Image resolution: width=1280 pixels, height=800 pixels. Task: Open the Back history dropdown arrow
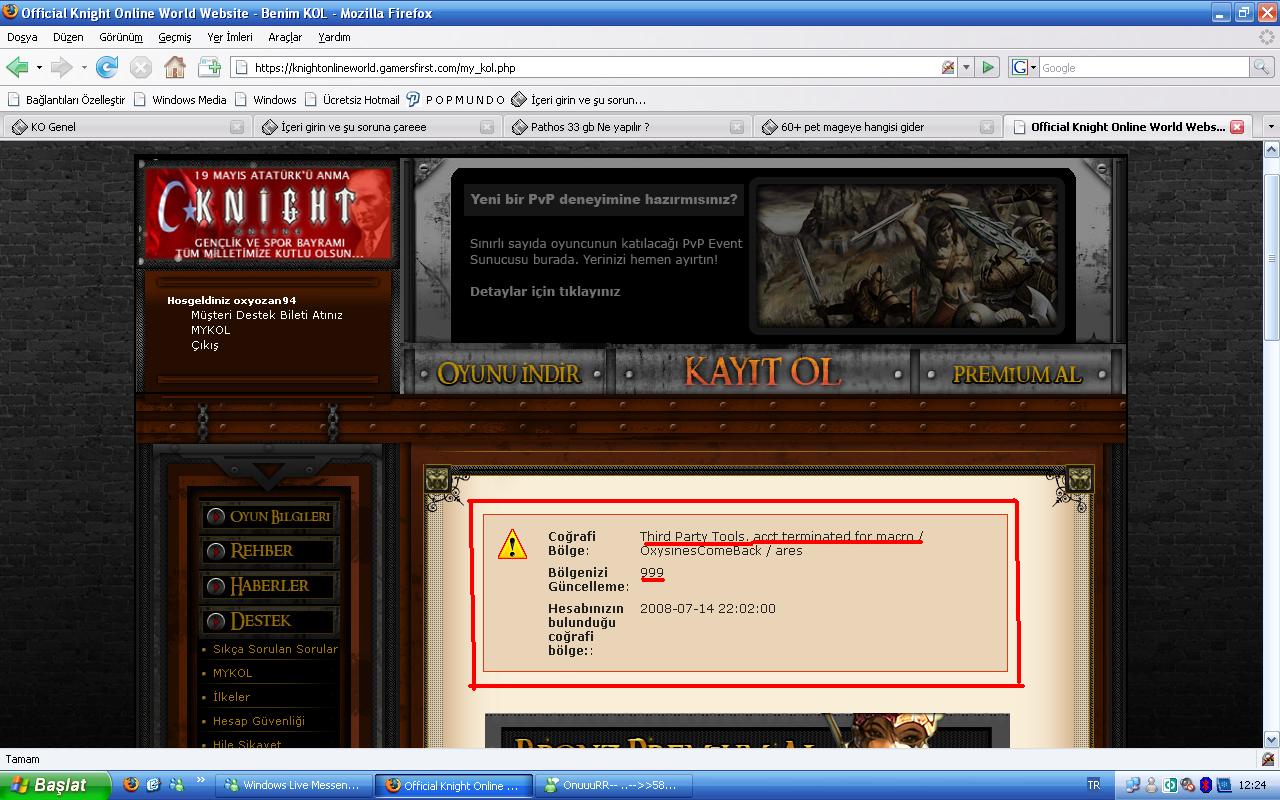click(39, 68)
